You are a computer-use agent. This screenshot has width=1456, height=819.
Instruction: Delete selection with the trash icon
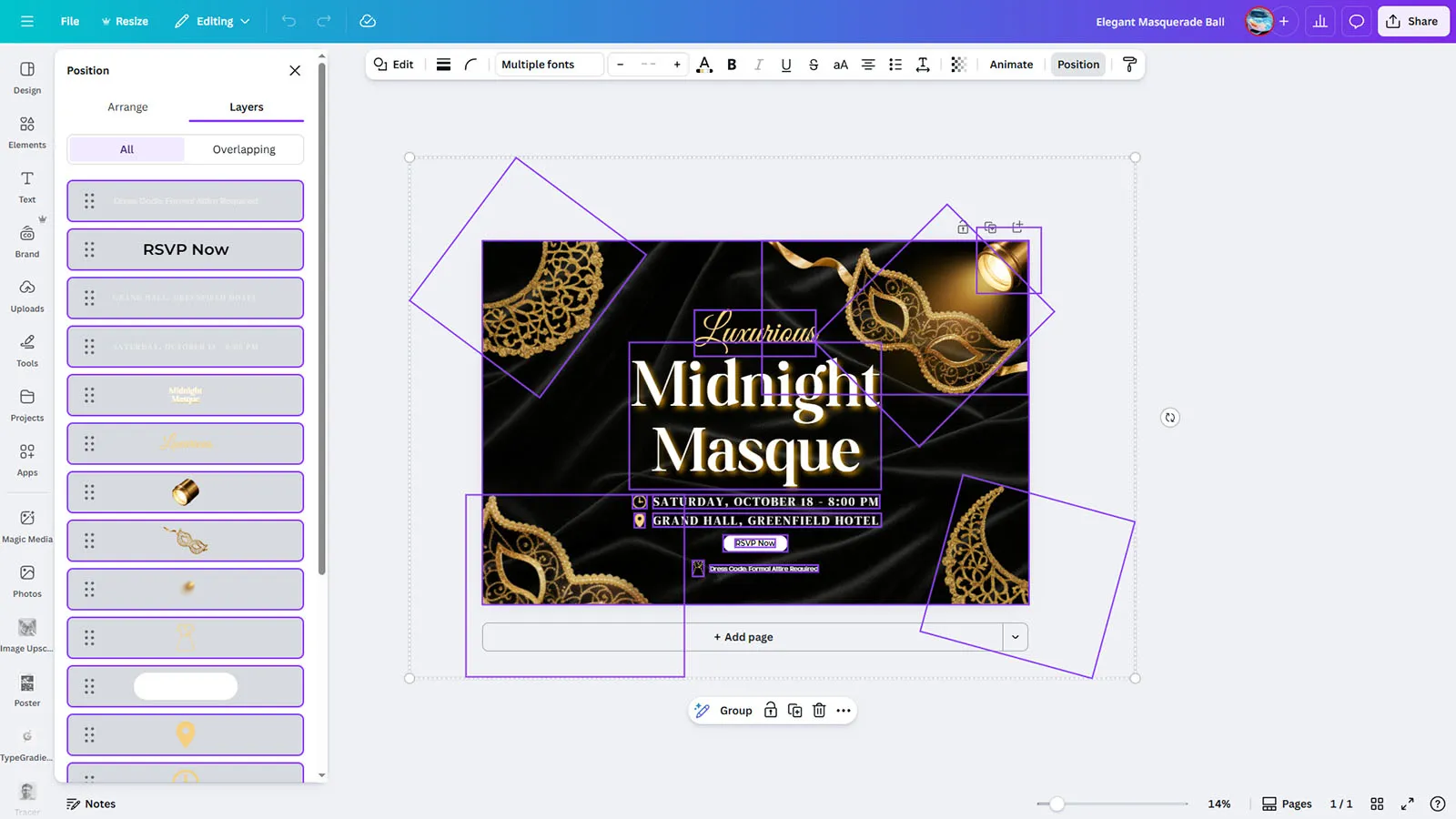click(819, 711)
